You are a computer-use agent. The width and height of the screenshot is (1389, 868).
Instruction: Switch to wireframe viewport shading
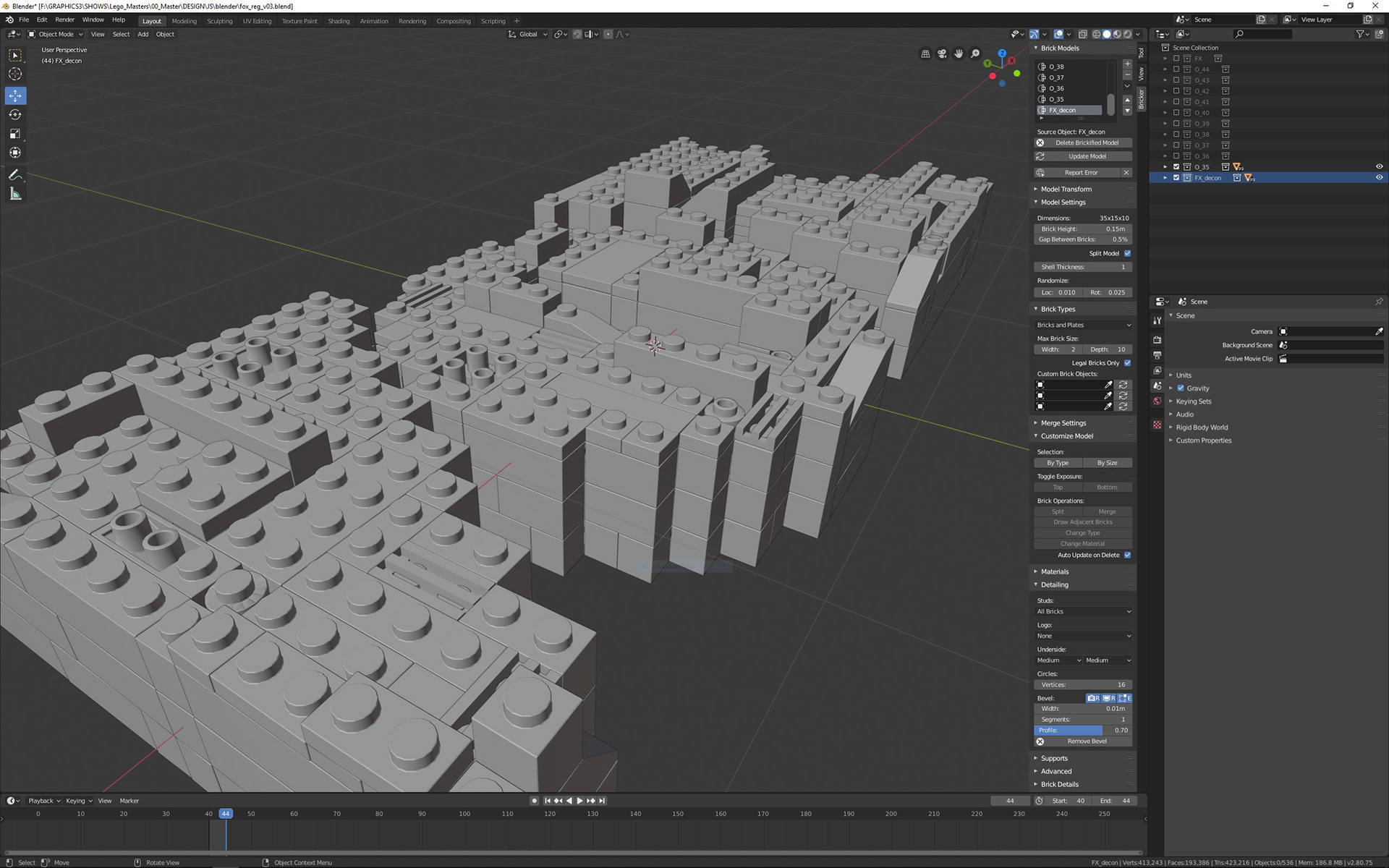point(1096,34)
